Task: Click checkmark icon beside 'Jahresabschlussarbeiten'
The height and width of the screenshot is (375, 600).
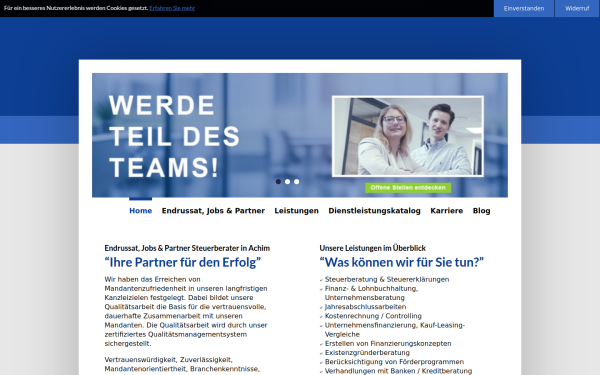Action: (x=321, y=308)
